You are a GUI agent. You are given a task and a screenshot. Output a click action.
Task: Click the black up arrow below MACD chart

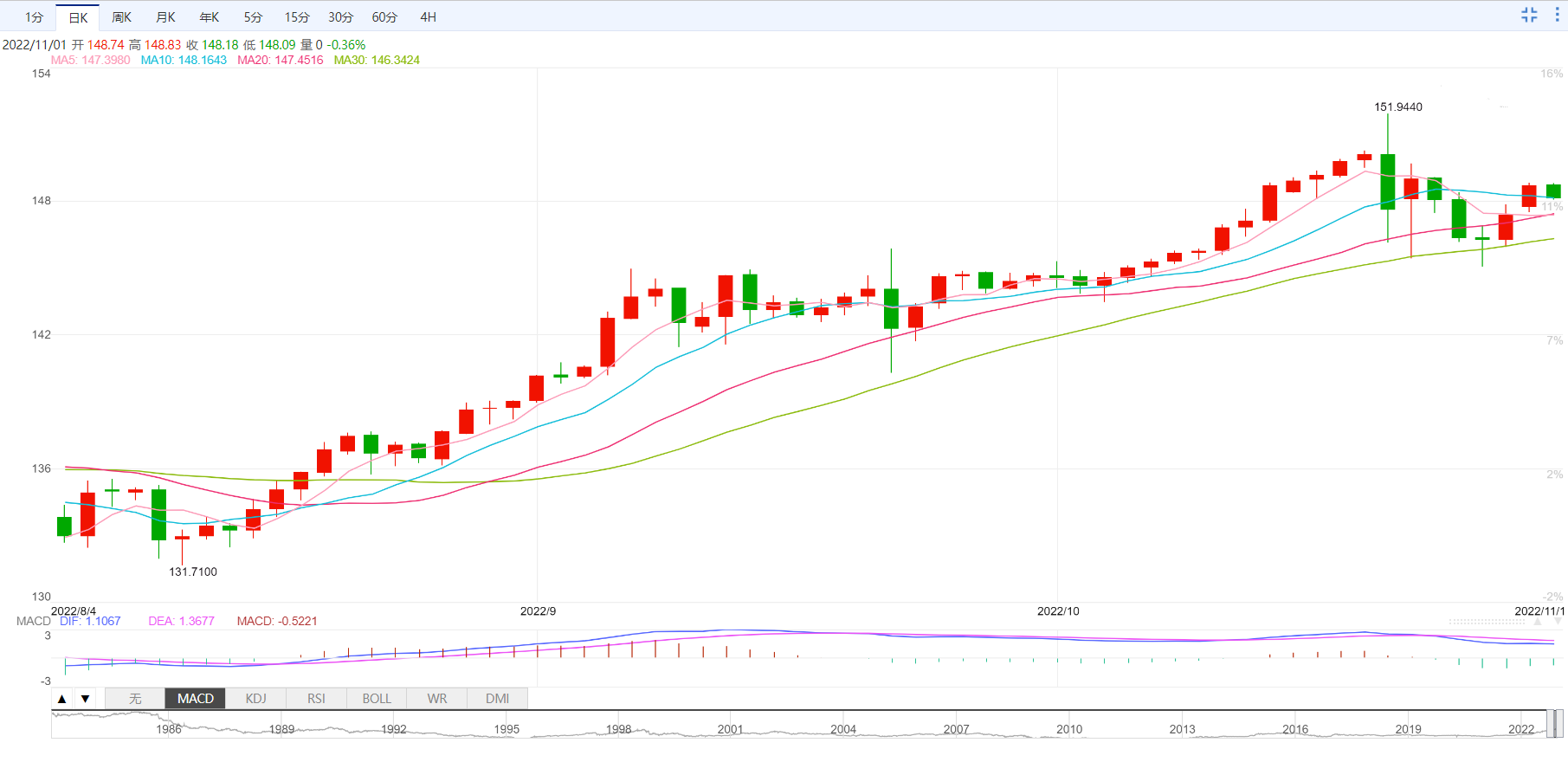point(61,699)
